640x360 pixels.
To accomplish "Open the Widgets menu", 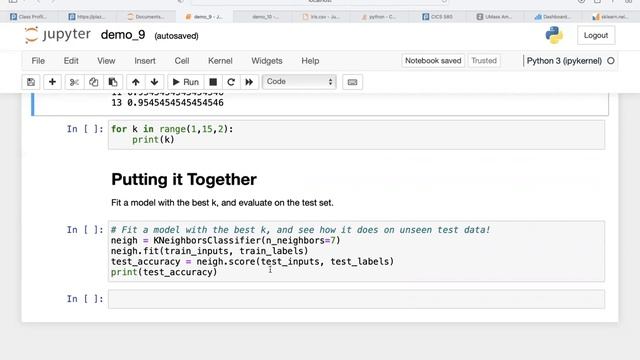I will tap(267, 61).
